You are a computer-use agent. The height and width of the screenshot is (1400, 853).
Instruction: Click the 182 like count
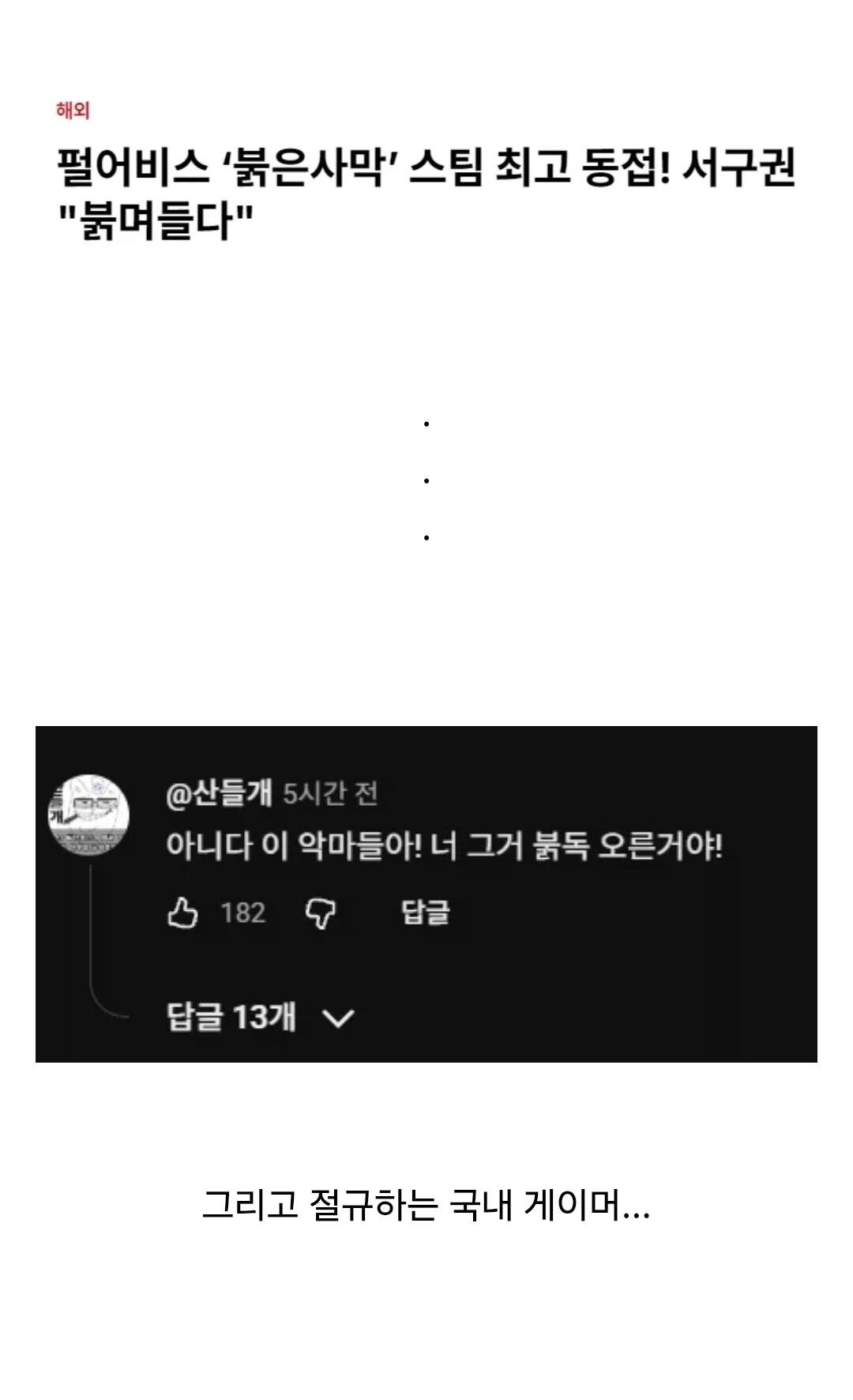pos(242,913)
